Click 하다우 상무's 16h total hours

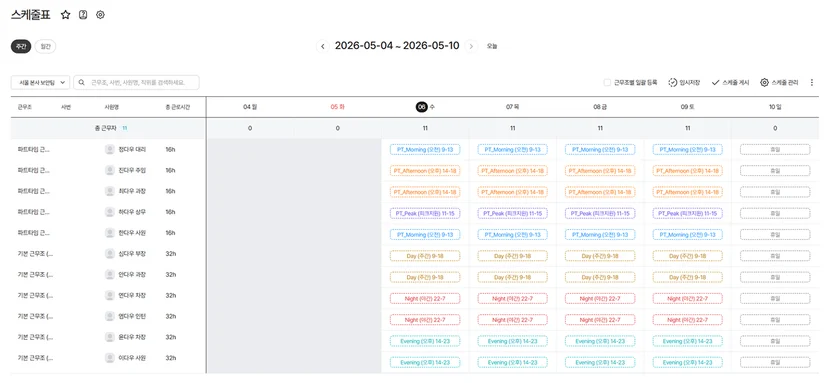click(x=171, y=212)
